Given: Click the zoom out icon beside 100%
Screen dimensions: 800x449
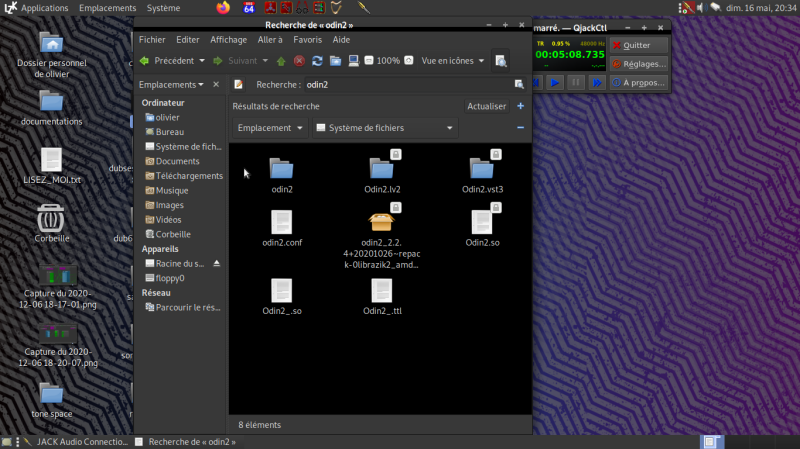Looking at the screenshot, I should (369, 61).
